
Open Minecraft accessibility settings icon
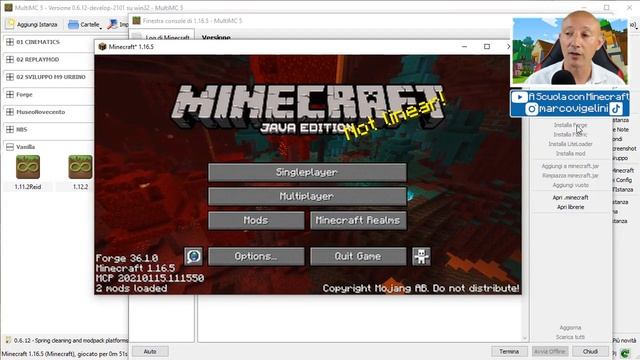421,257
